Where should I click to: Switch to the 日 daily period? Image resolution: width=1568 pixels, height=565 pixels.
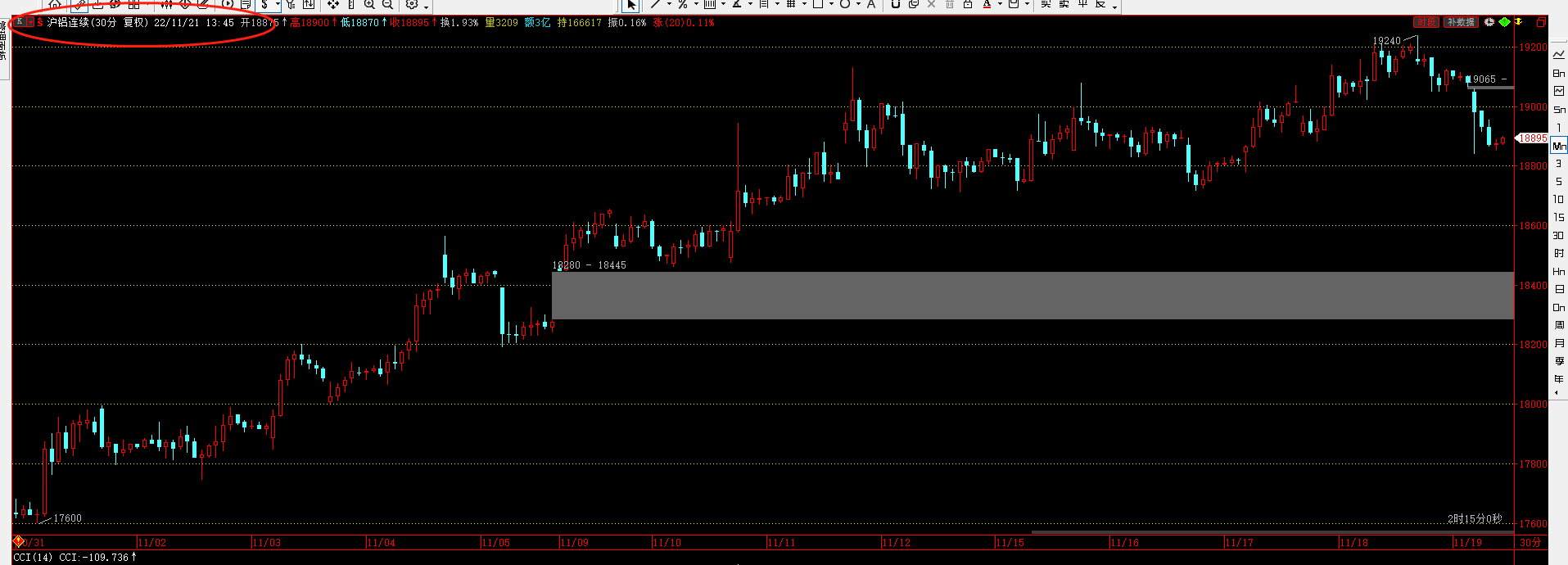point(1558,289)
